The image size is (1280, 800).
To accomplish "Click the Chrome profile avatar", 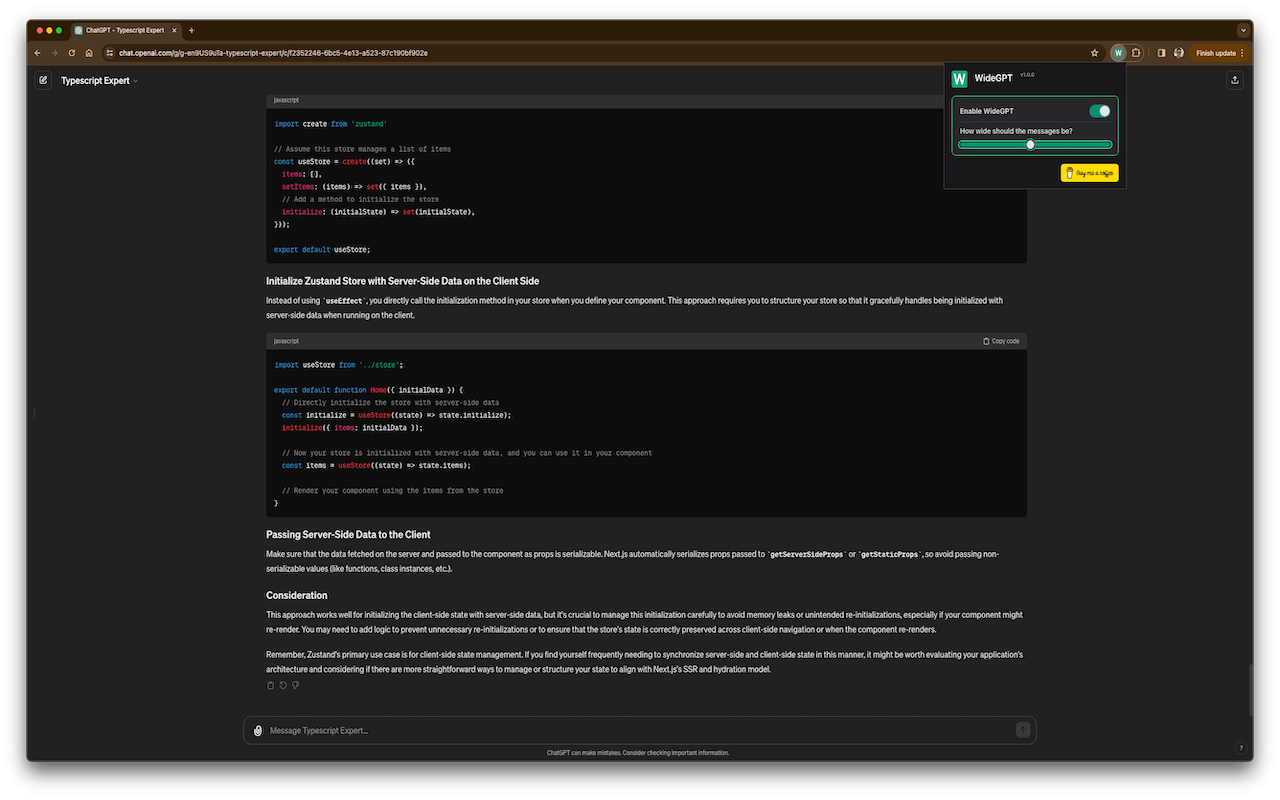I will pos(1179,53).
